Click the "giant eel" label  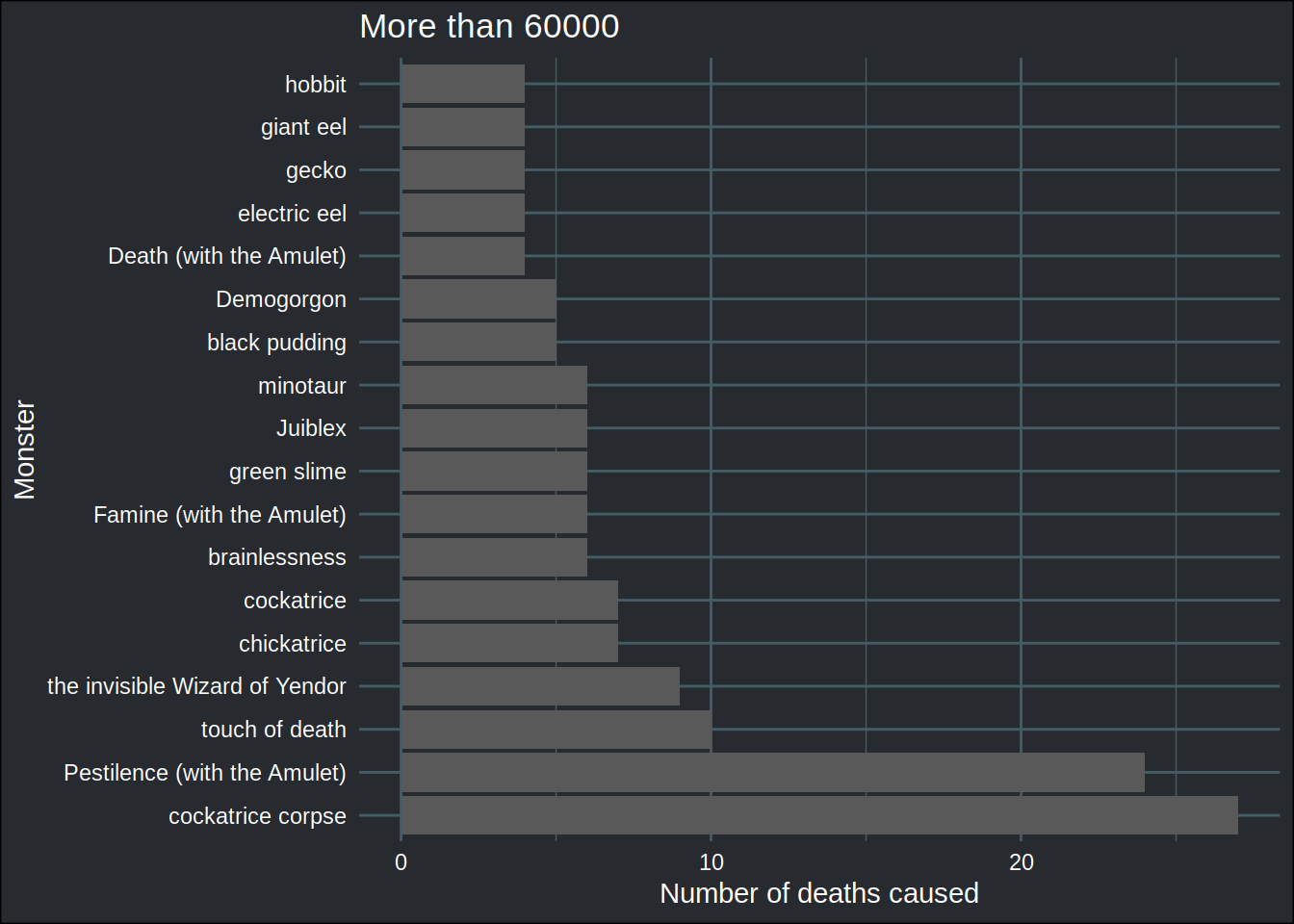point(303,127)
